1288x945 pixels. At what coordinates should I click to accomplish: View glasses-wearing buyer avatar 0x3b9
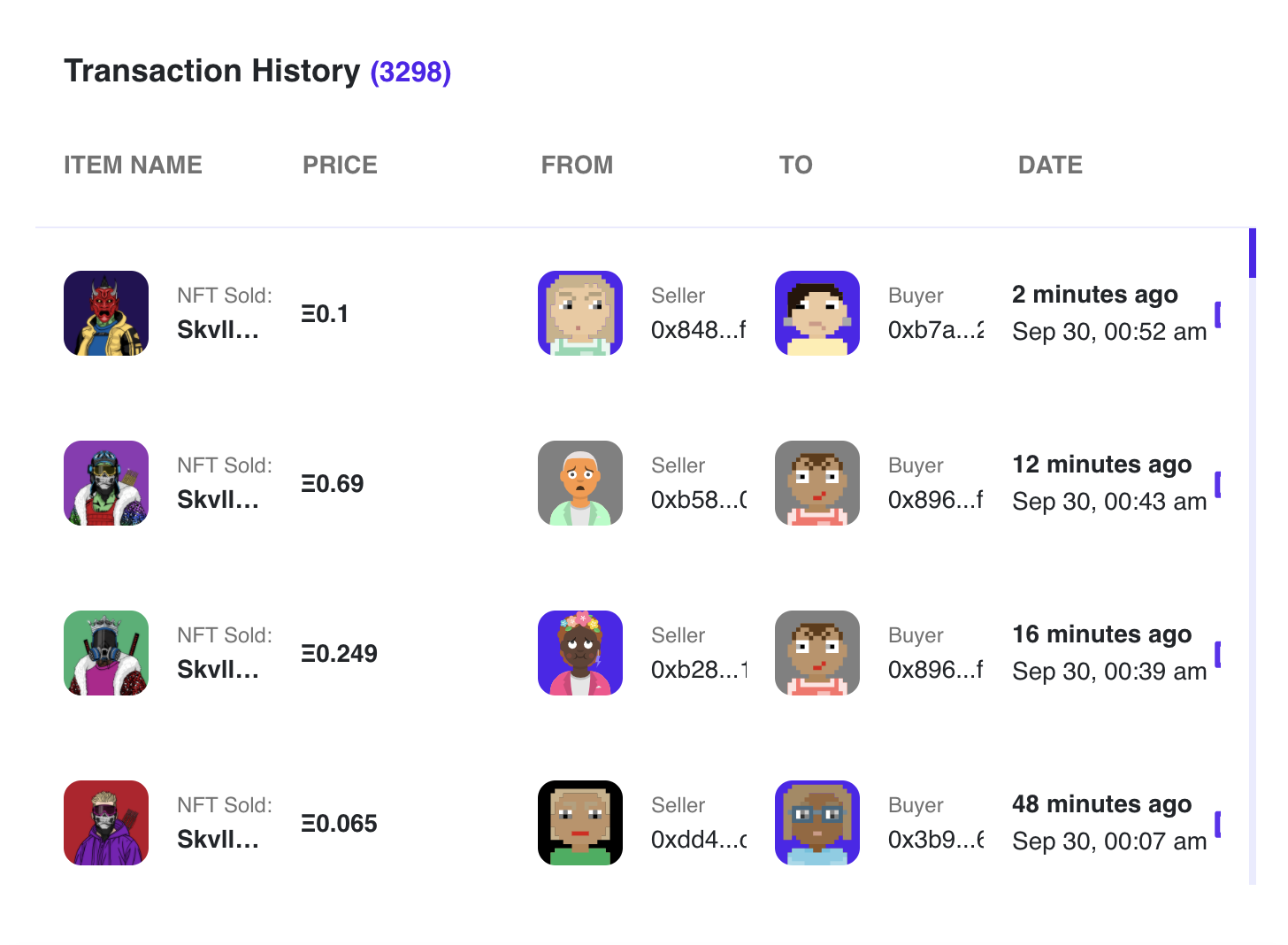817,823
